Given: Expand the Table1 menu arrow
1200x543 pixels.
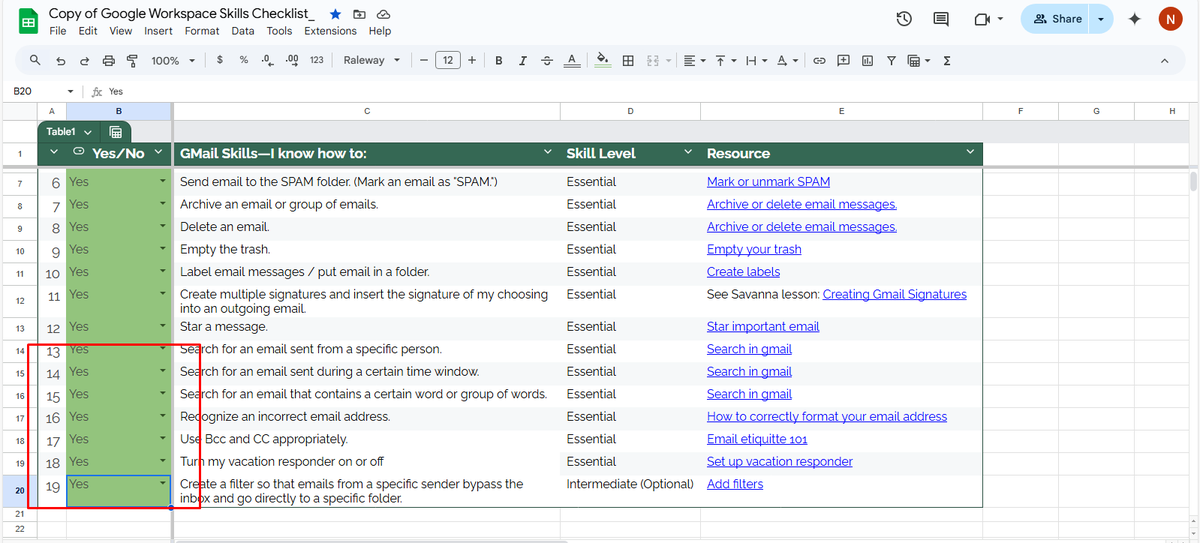Looking at the screenshot, I should (x=89, y=132).
